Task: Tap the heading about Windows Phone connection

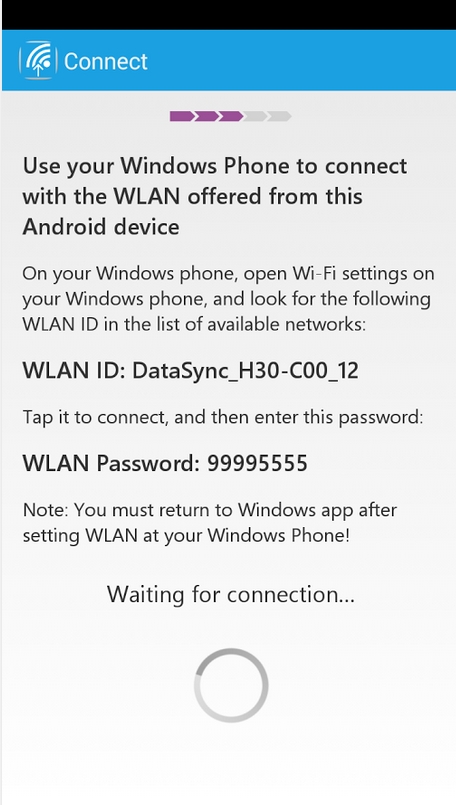Action: coord(215,197)
